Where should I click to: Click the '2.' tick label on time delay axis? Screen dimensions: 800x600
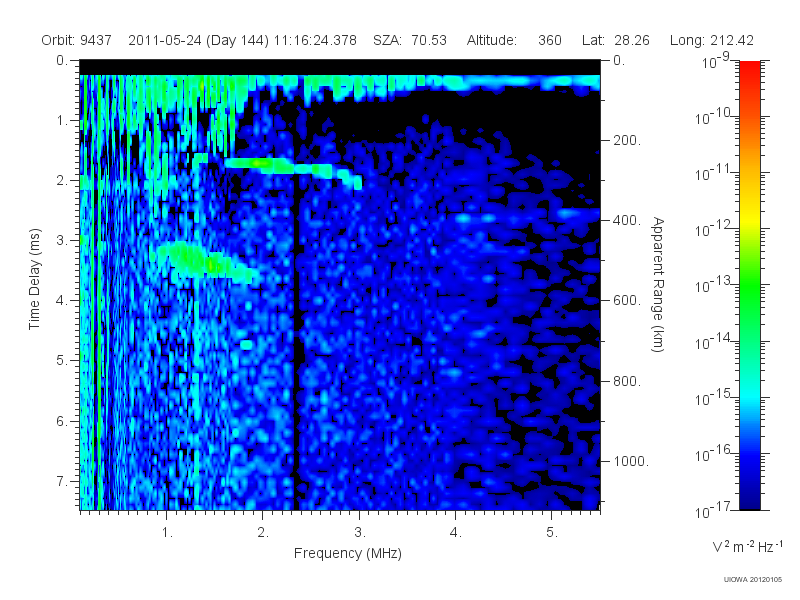[62, 181]
